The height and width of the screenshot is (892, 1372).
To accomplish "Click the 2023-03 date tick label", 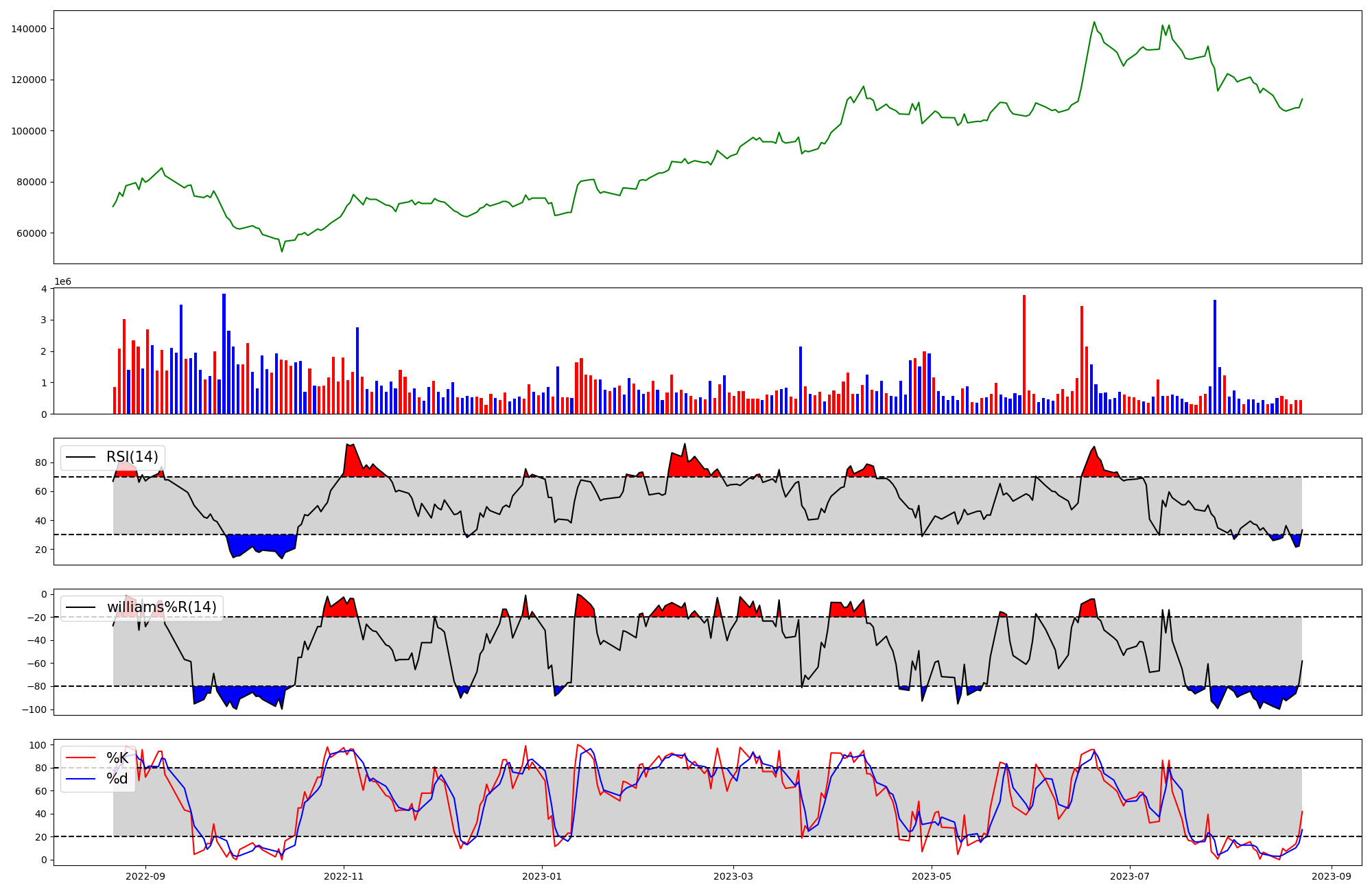I will coord(733,876).
